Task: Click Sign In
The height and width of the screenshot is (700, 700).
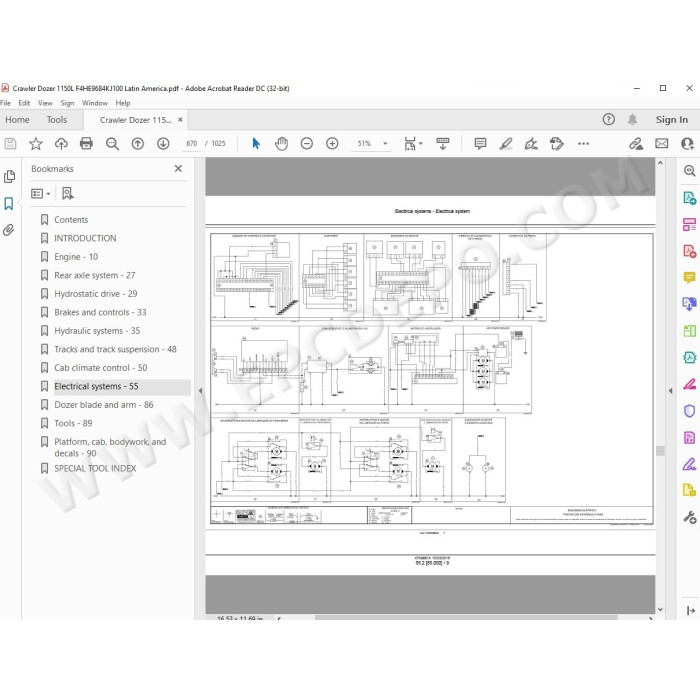Action: [x=671, y=119]
